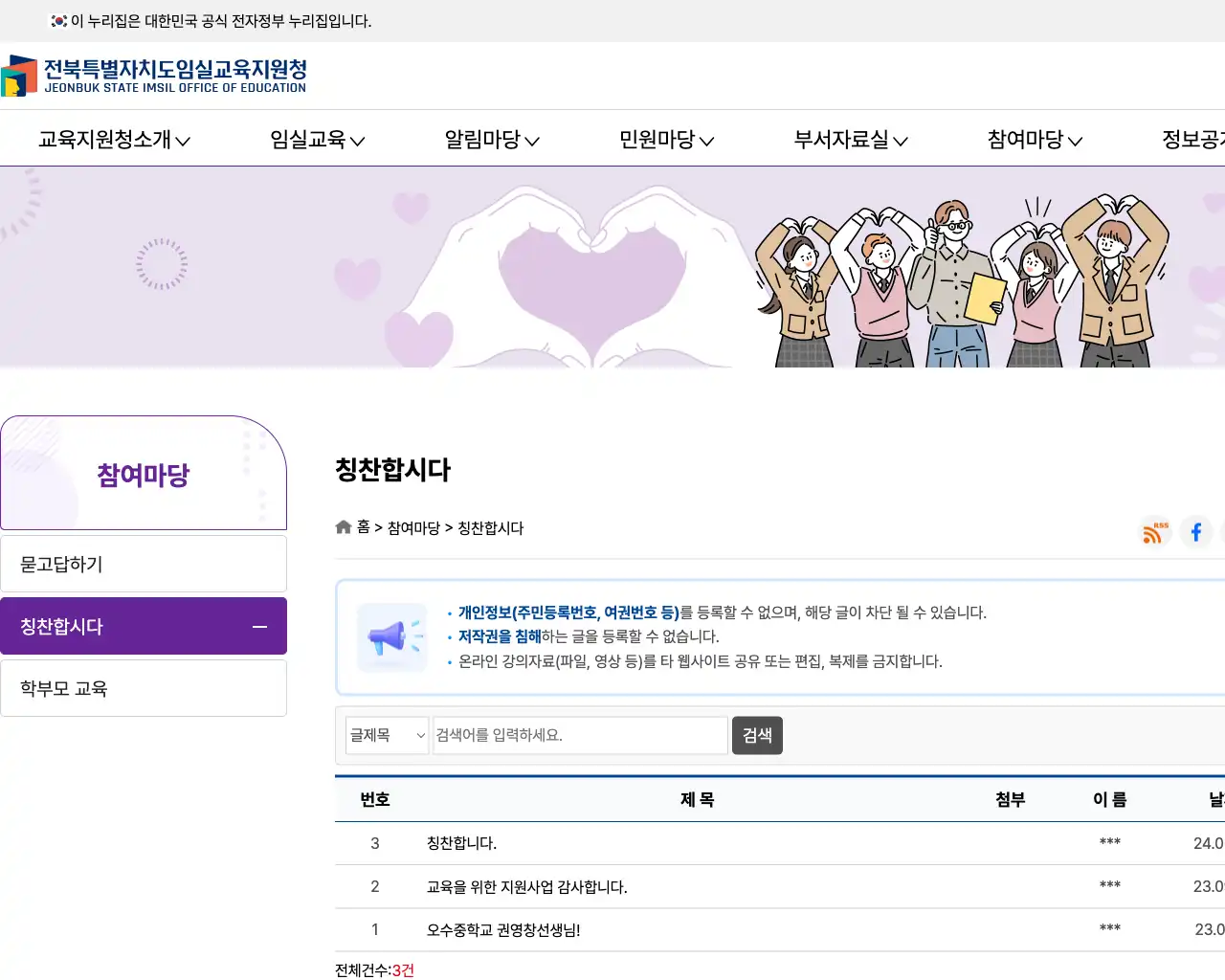The height and width of the screenshot is (980, 1225).
Task: Click the megaphone notice icon
Action: (392, 636)
